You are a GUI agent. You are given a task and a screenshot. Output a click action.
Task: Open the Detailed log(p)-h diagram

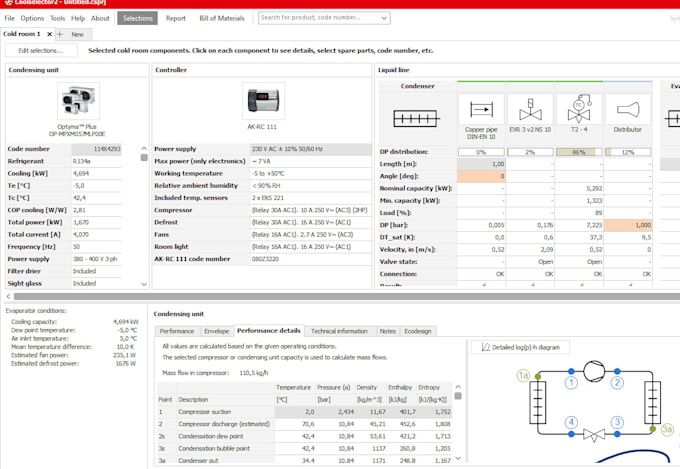(520, 347)
